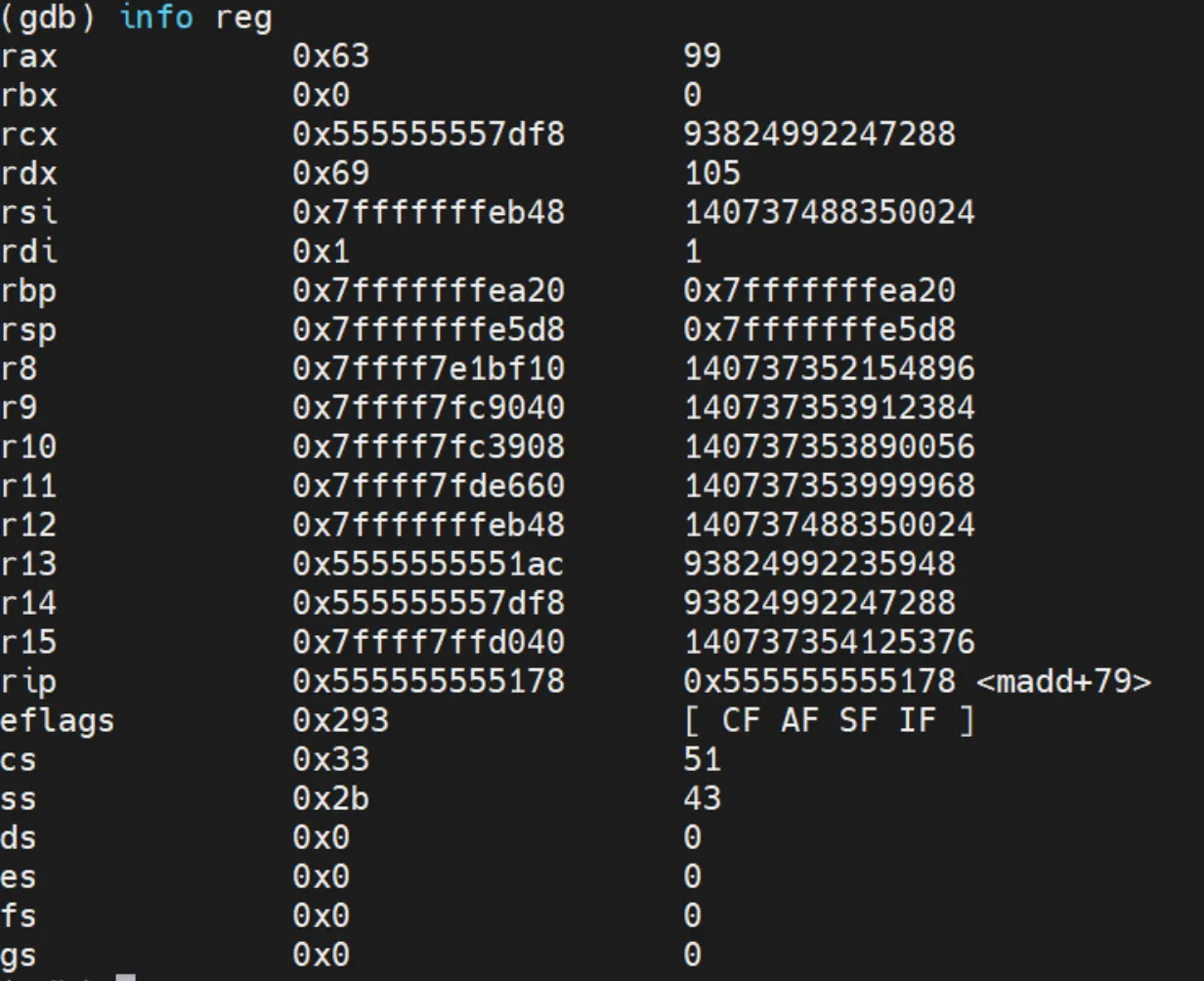Click rax hex value 0x63
The width and height of the screenshot is (1204, 981).
330,57
